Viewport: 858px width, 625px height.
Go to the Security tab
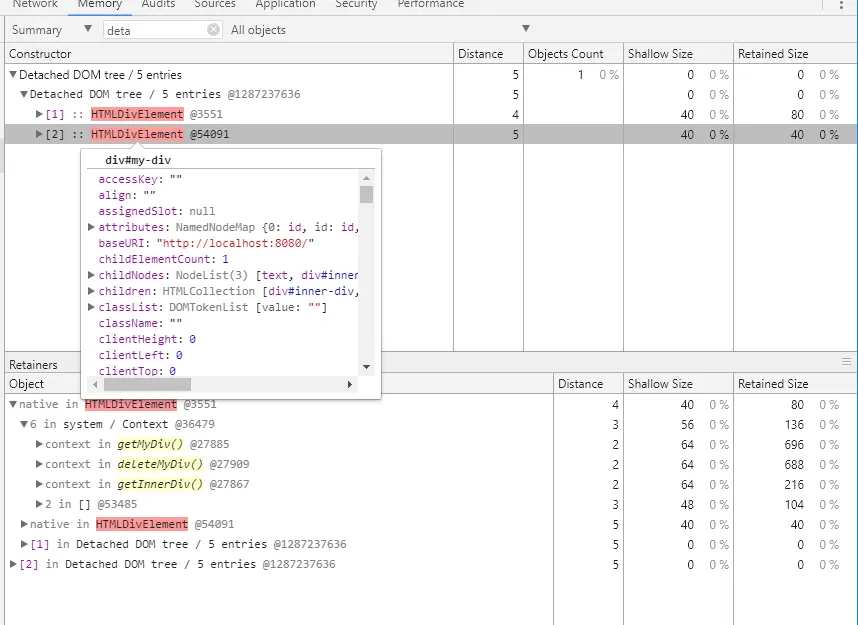pos(356,4)
